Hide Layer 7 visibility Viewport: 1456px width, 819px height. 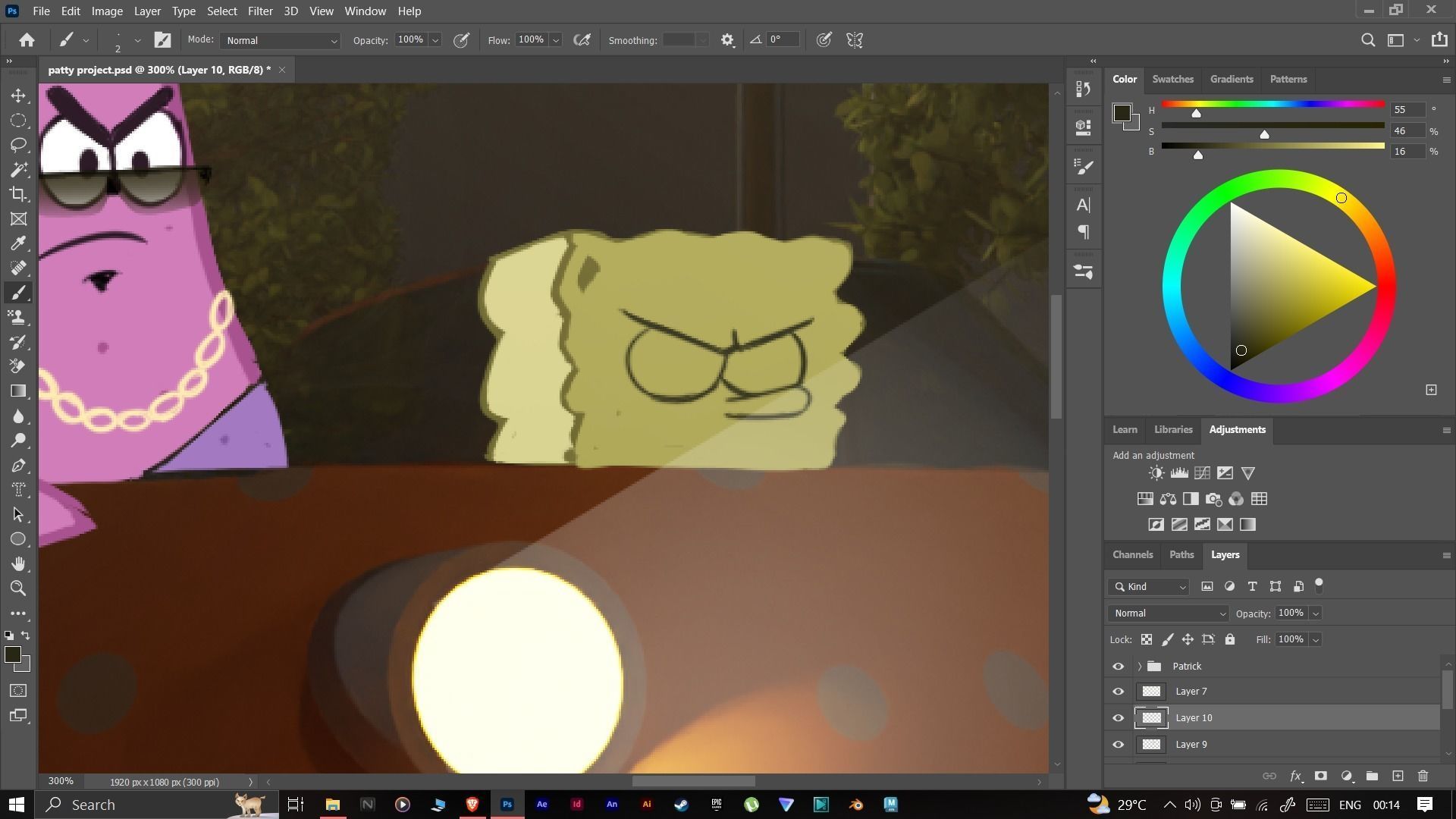[x=1119, y=692]
